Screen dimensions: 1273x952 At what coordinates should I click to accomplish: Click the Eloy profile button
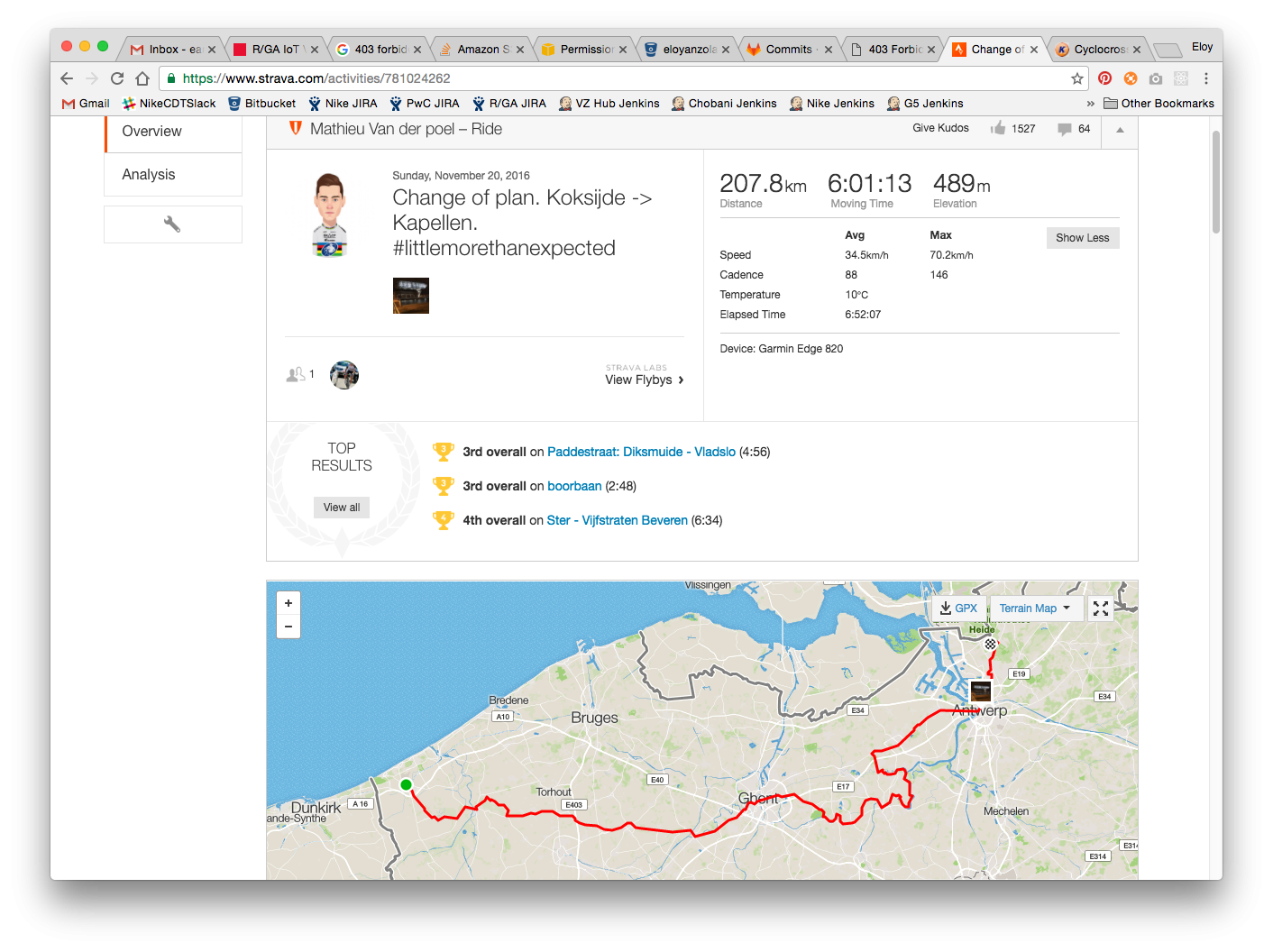click(1202, 47)
